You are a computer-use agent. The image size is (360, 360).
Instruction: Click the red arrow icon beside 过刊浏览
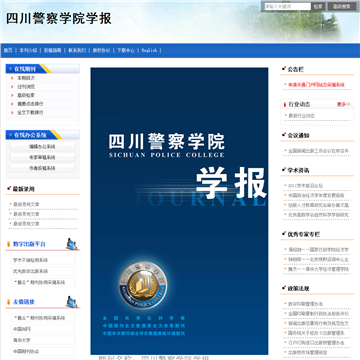tap(12, 87)
